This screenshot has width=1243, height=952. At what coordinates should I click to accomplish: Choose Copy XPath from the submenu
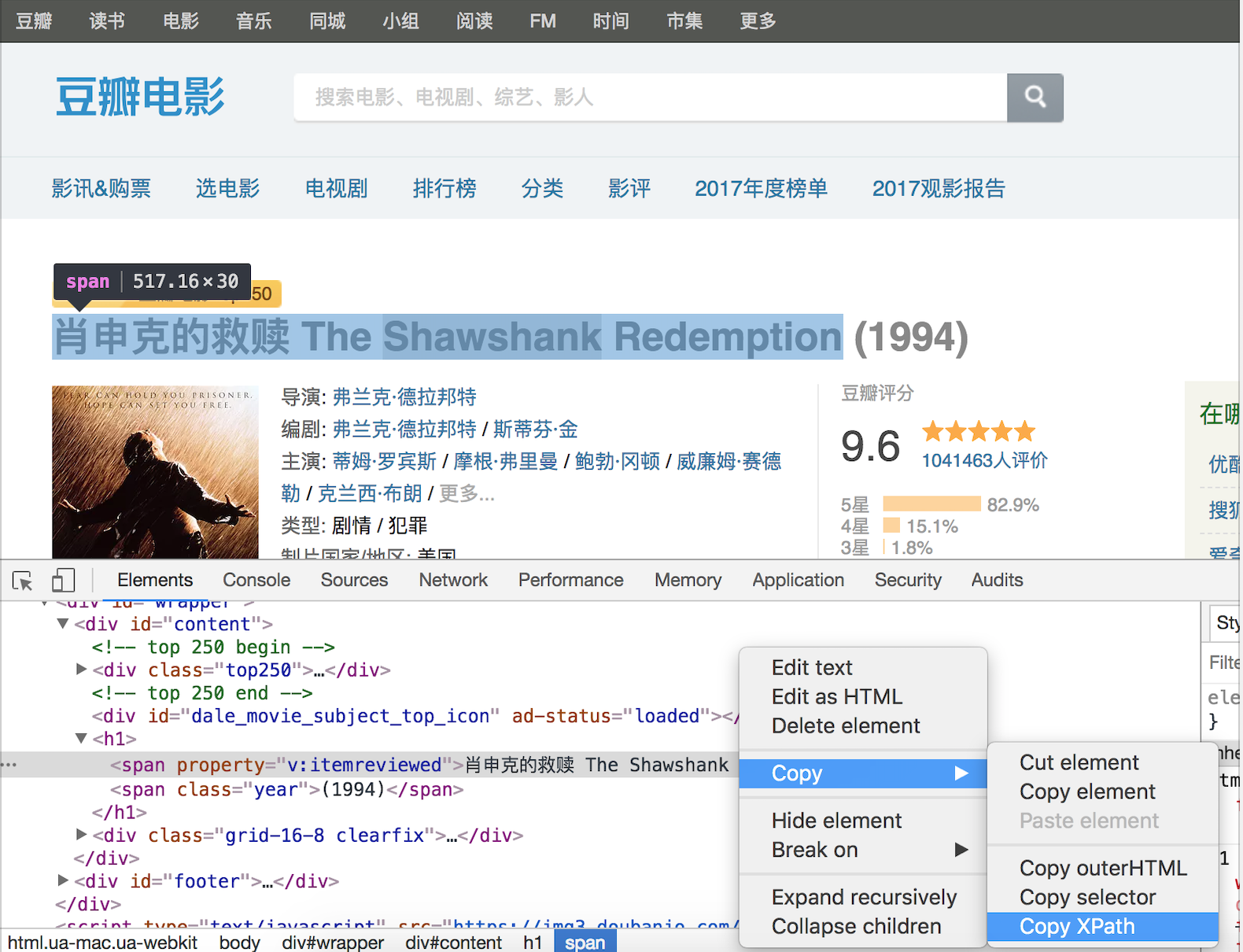pos(1077,926)
